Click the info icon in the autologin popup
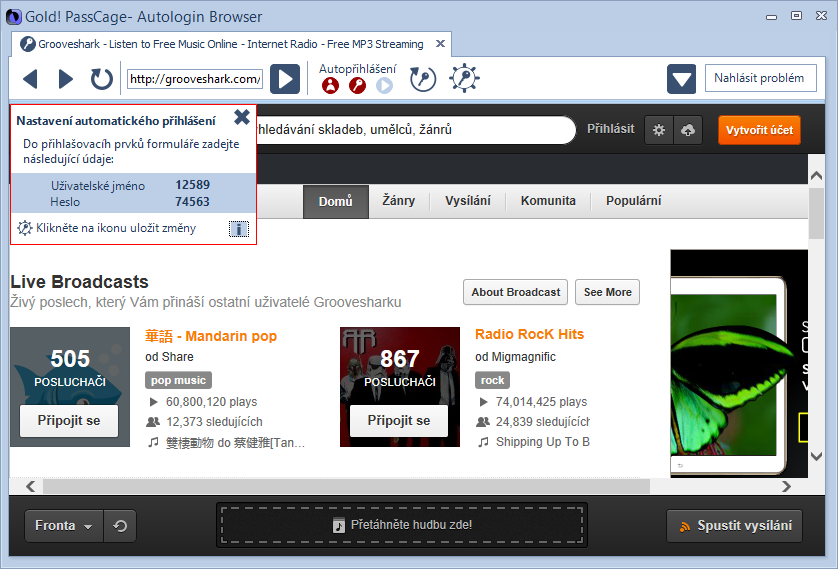The height and width of the screenshot is (569, 838). tap(239, 229)
